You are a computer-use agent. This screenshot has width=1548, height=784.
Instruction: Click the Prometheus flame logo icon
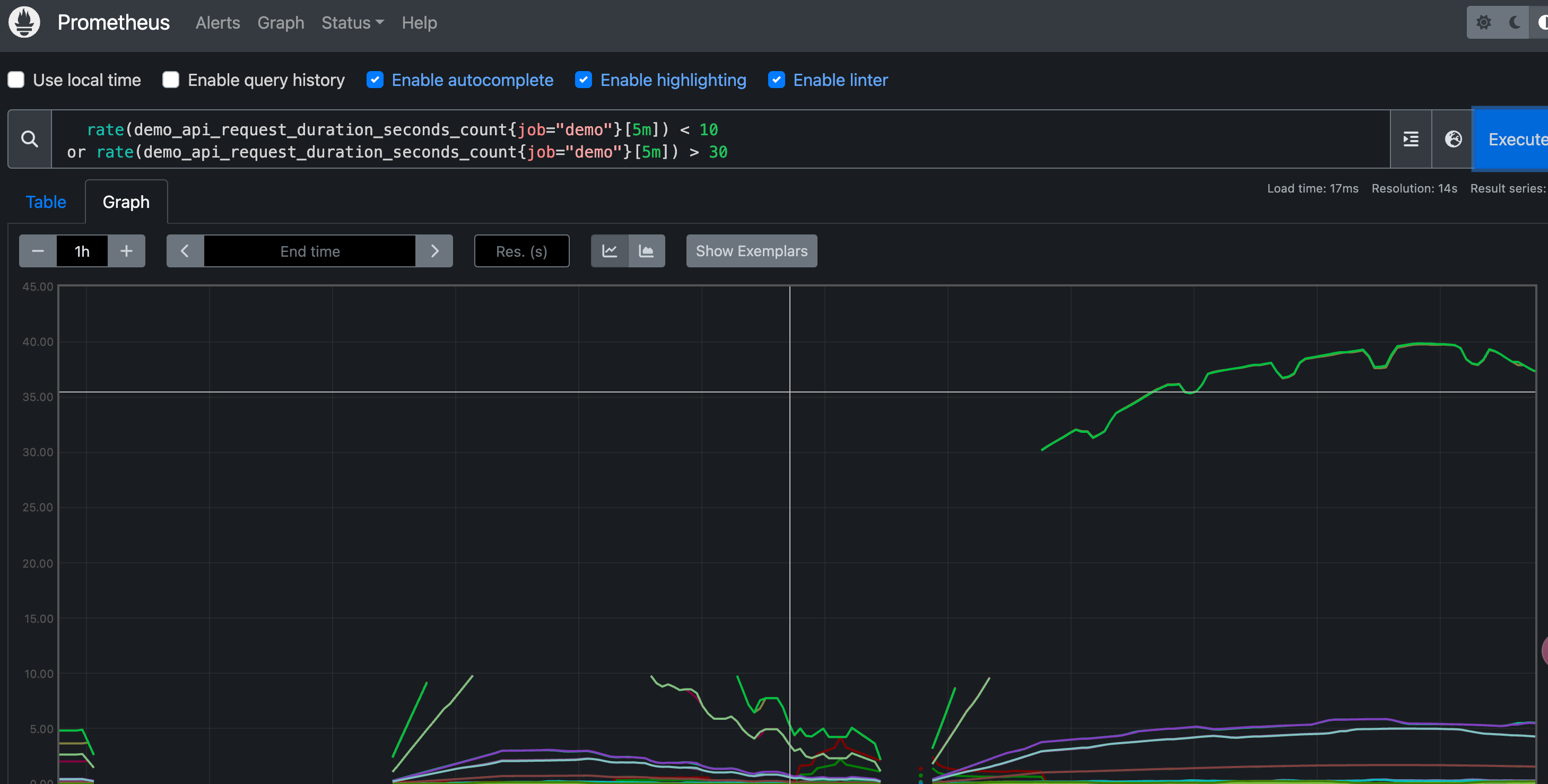(24, 22)
